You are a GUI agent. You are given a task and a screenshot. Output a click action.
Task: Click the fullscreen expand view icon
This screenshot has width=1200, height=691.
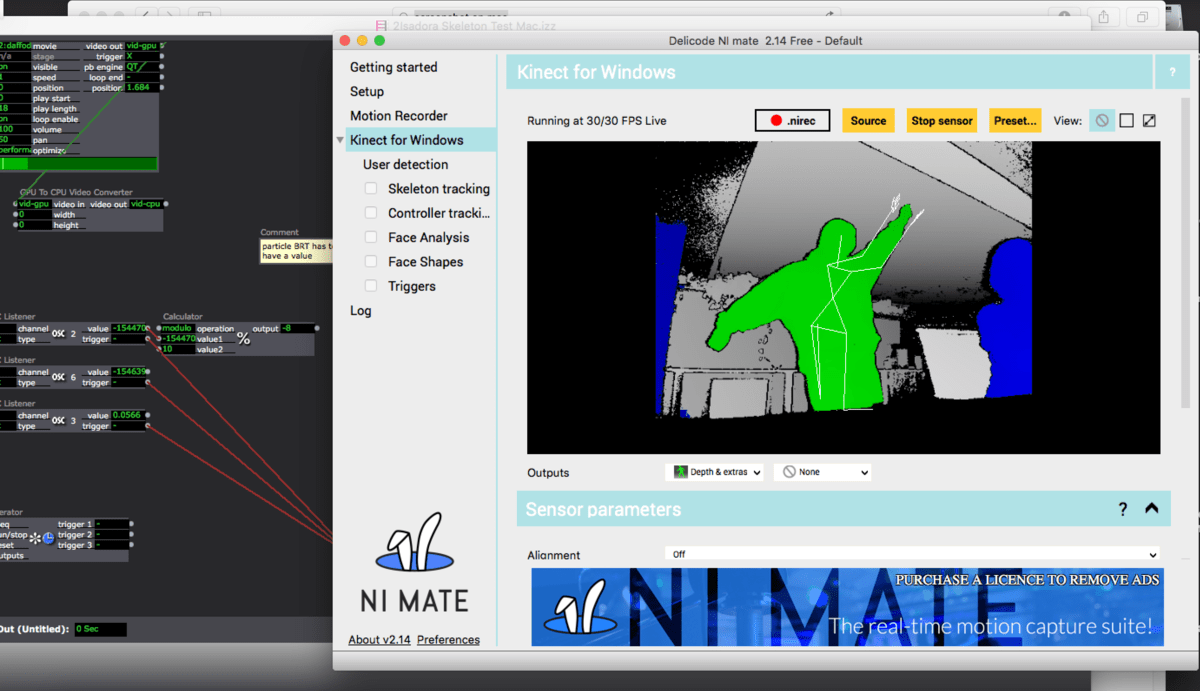1149,121
